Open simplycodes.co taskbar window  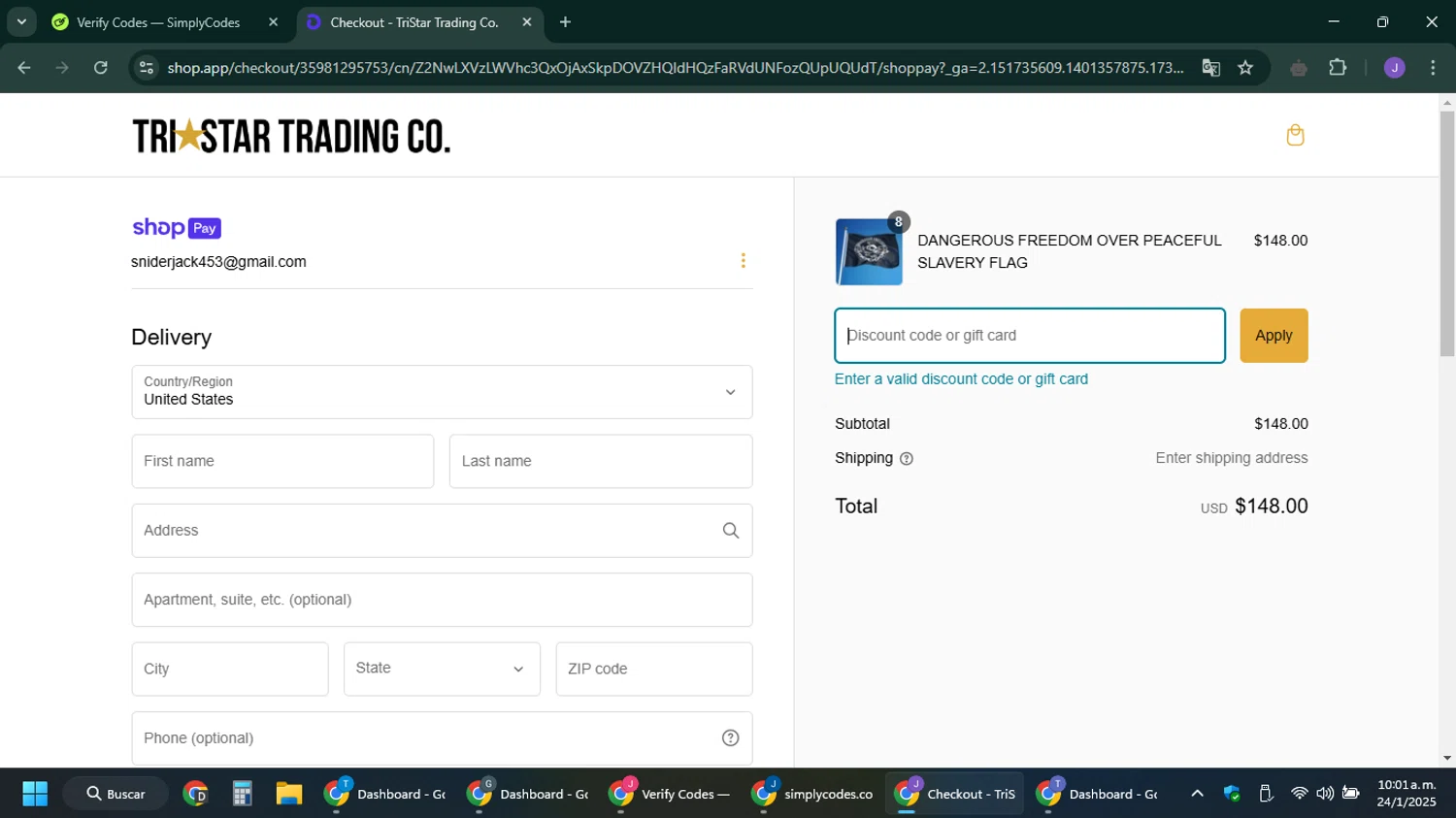(x=811, y=794)
